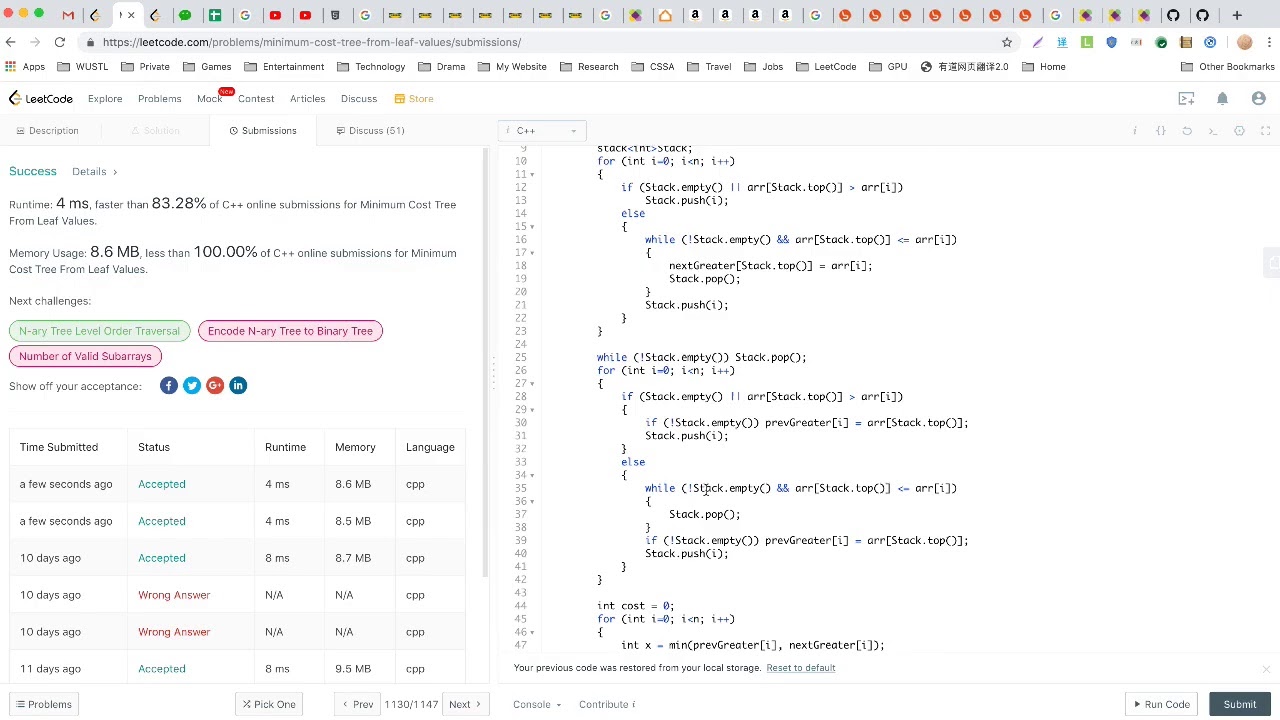
Task: Go to Explore in the navbar
Action: click(x=105, y=99)
